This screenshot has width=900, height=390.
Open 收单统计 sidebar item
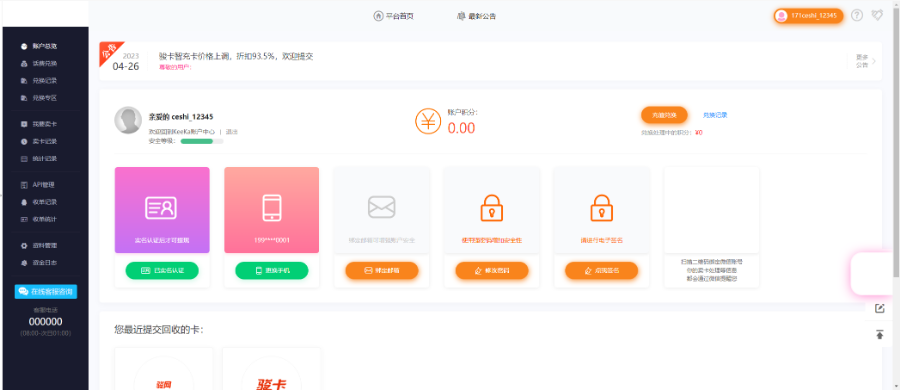[x=39, y=219]
